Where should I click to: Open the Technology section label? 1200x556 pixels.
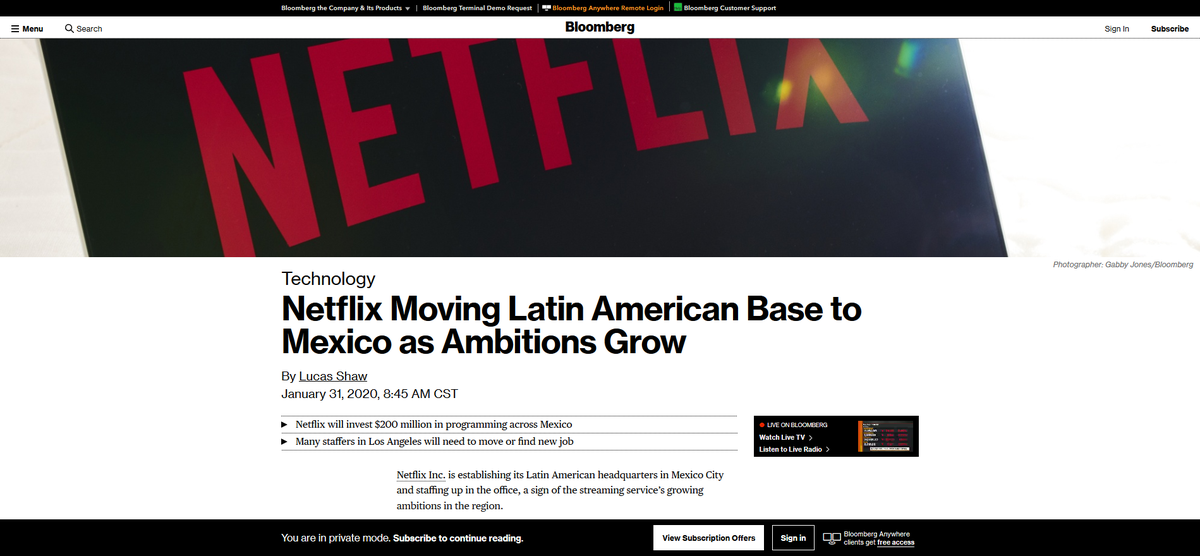[x=329, y=279]
